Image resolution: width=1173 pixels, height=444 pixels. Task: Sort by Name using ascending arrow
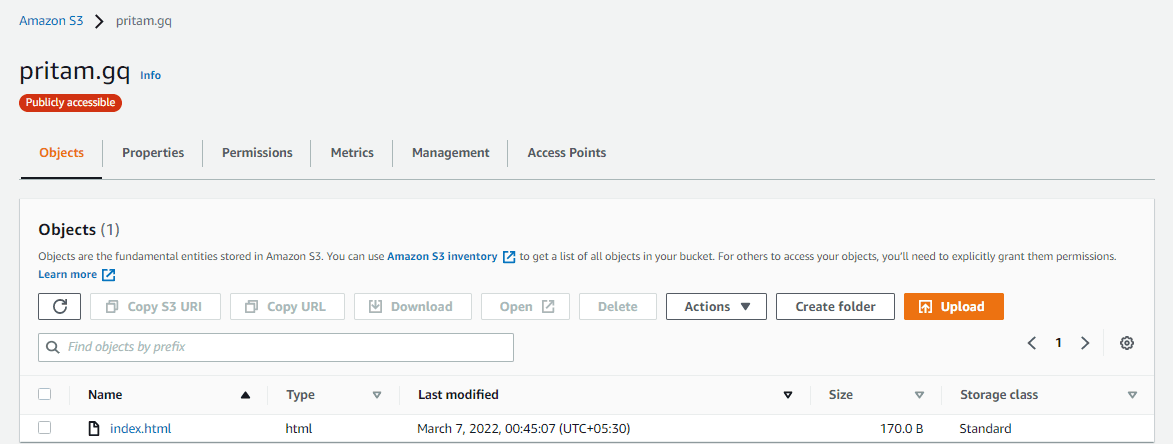coord(245,395)
